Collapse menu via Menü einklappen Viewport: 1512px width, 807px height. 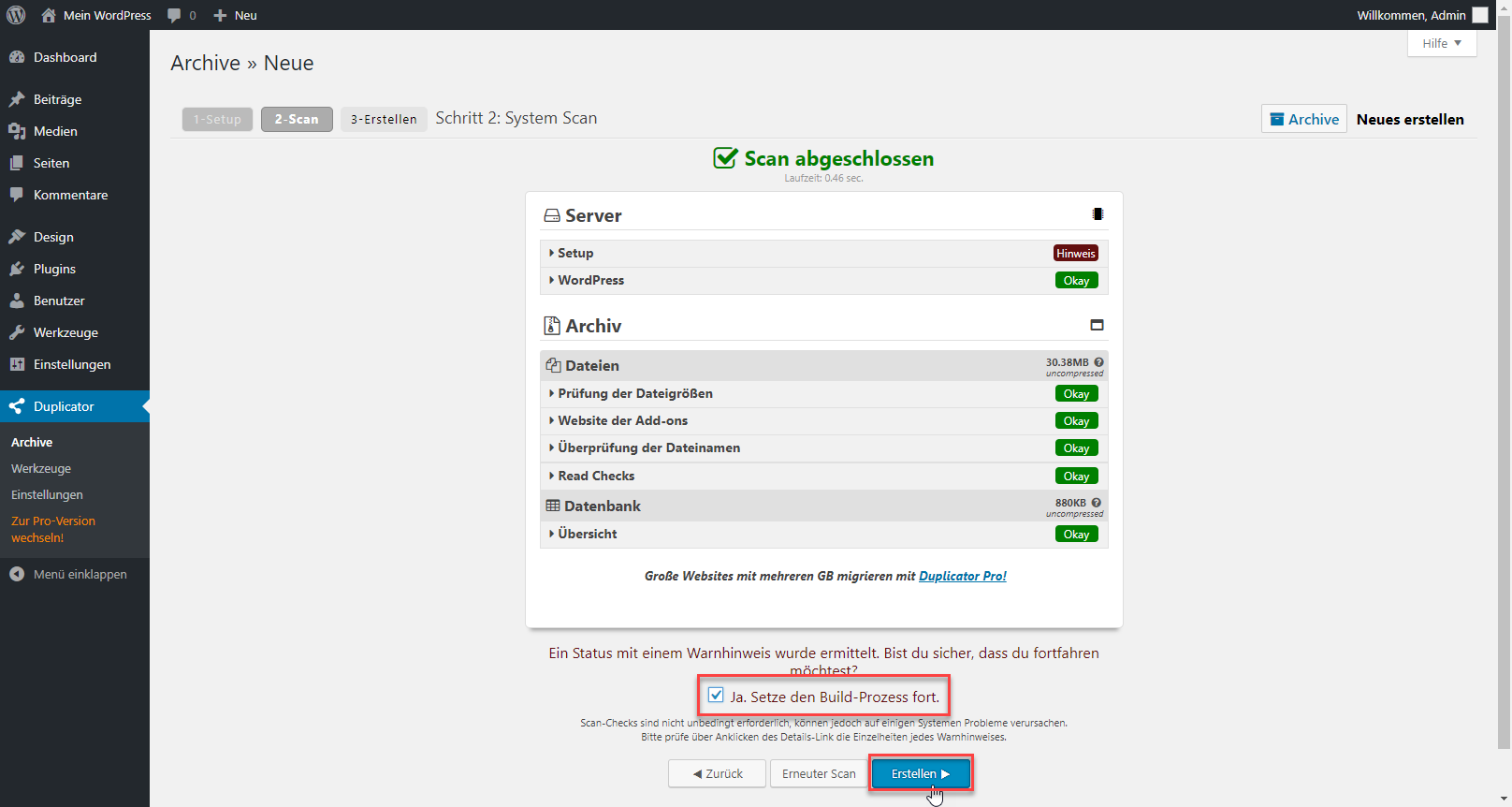pyautogui.click(x=80, y=574)
